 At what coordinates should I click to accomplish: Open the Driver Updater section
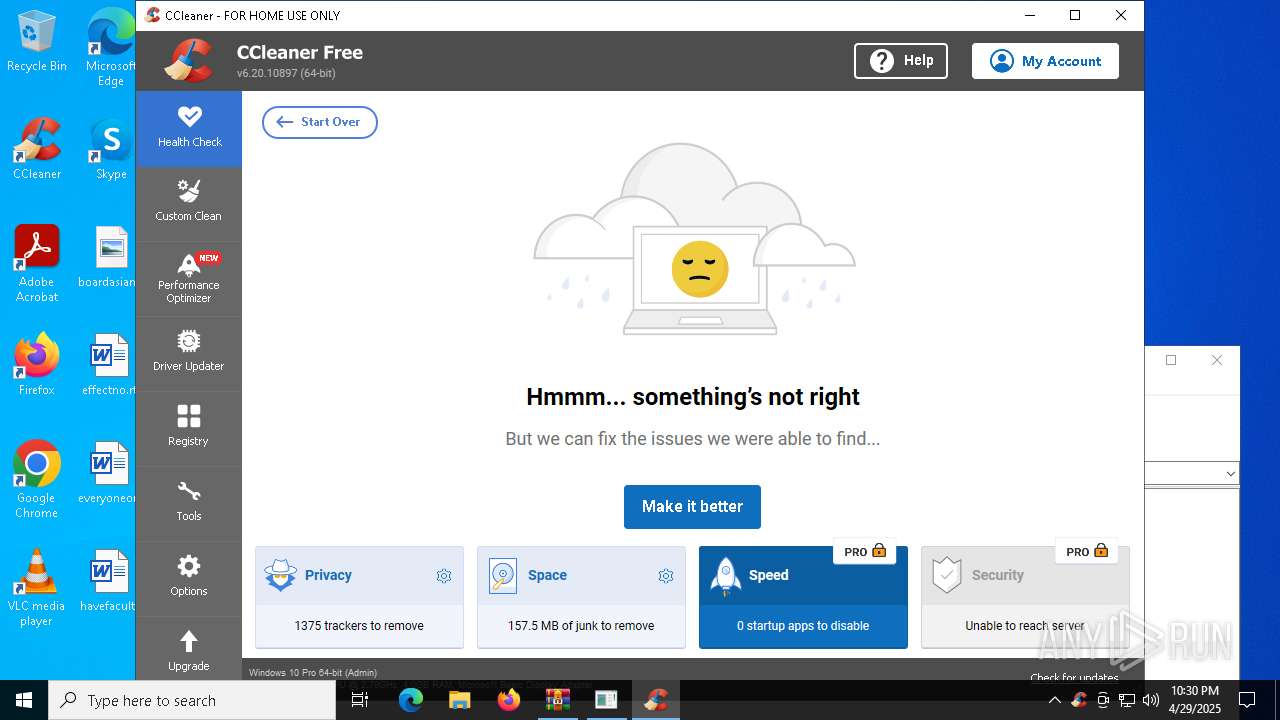[189, 353]
